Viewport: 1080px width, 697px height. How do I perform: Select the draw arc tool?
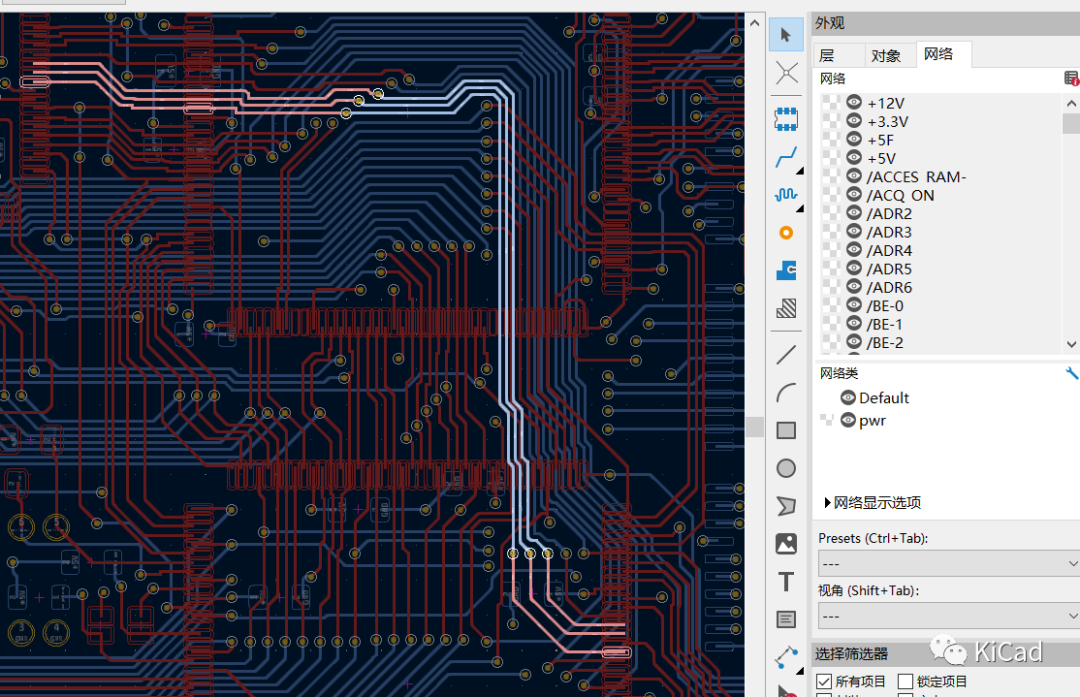coord(786,393)
